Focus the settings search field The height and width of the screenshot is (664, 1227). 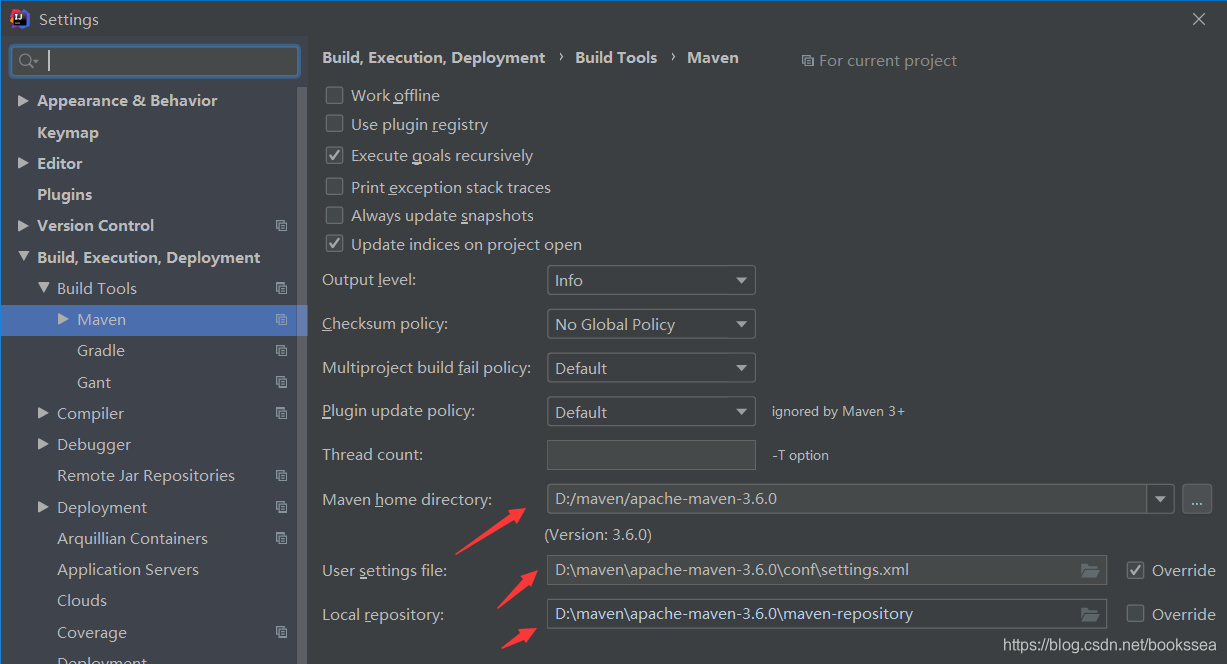coord(155,61)
